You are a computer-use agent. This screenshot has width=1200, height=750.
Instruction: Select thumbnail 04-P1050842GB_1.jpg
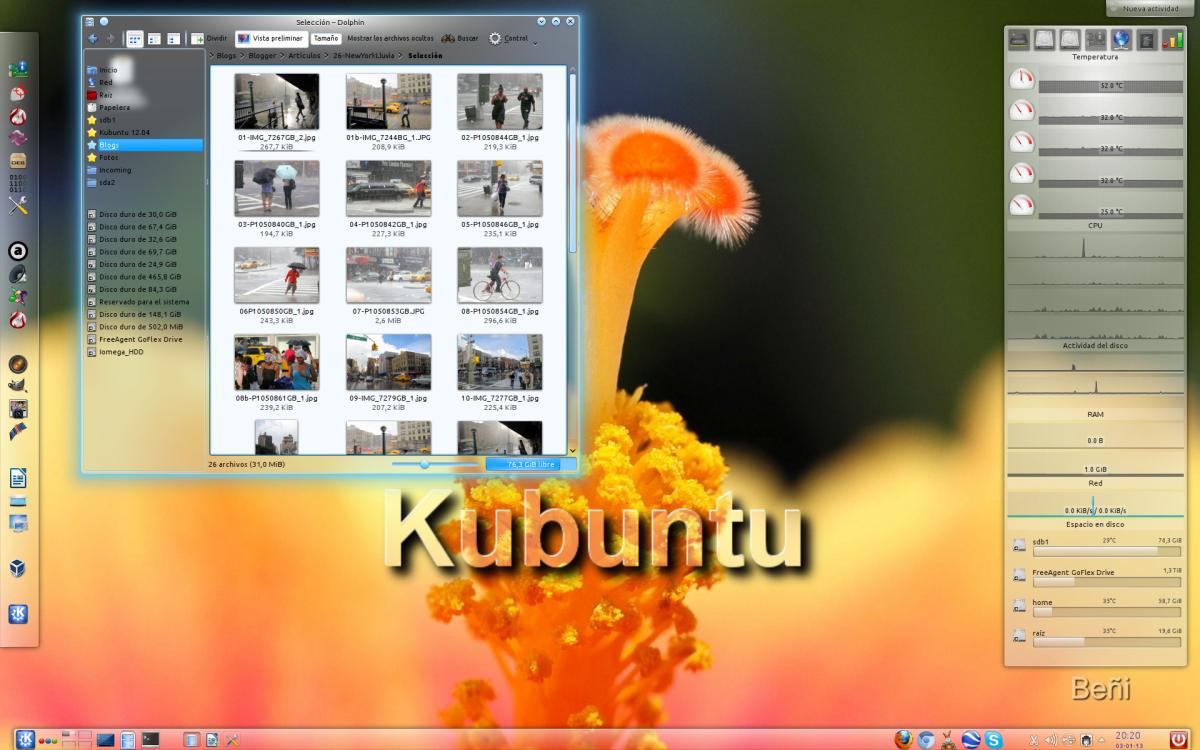coord(388,188)
